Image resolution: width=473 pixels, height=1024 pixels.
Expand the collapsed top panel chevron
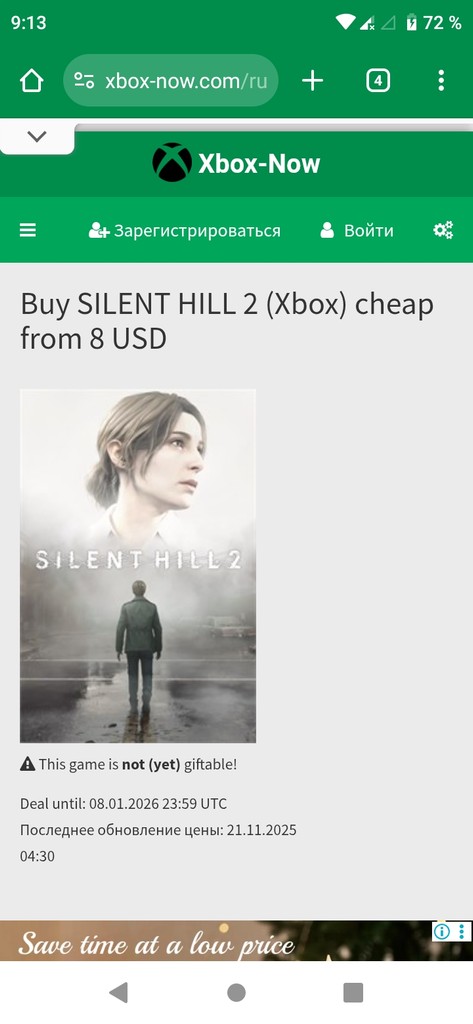(37, 136)
